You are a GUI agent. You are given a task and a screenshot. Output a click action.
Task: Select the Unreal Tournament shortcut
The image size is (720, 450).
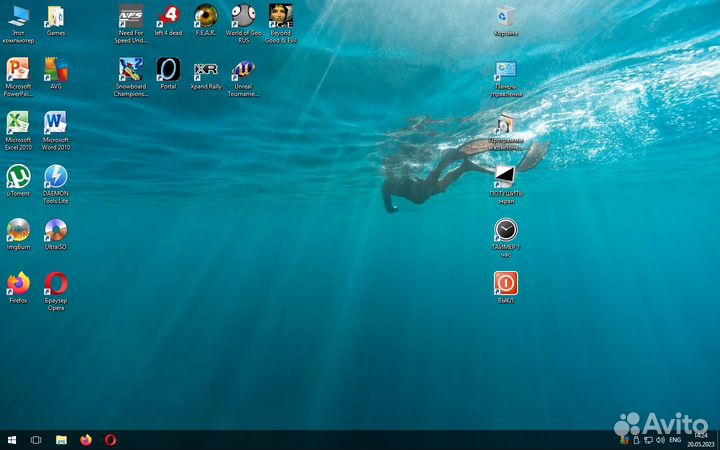pyautogui.click(x=243, y=69)
